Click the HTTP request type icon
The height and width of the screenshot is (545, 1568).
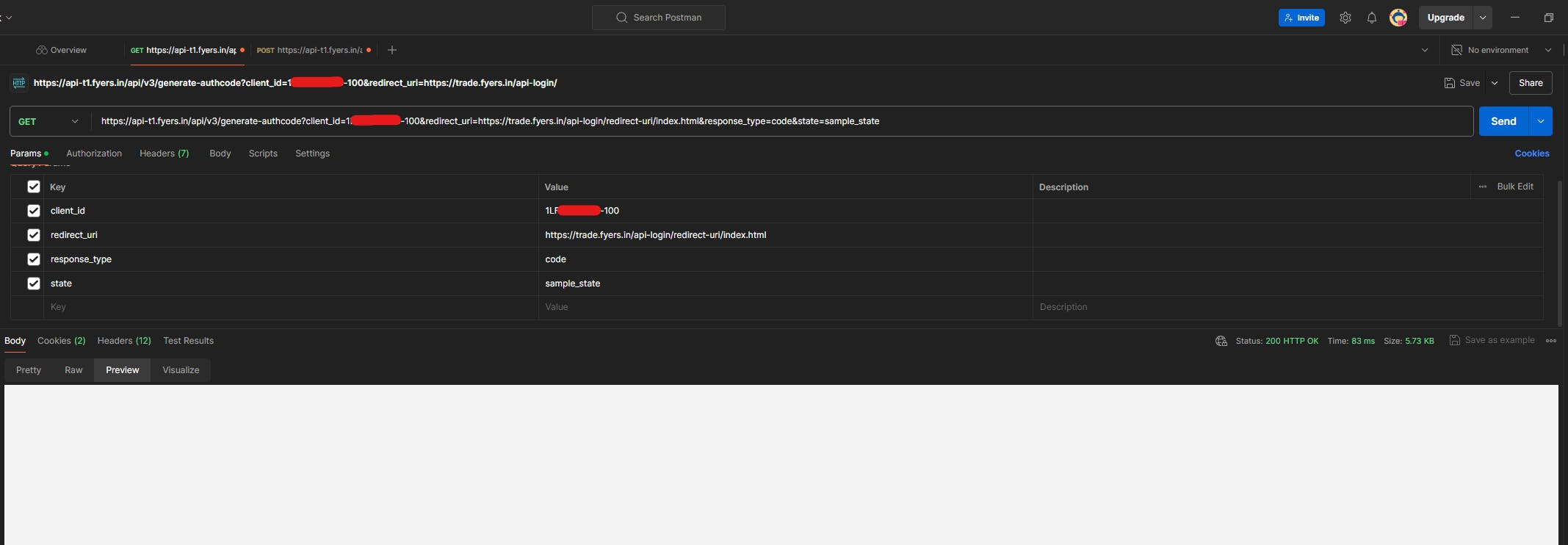click(x=19, y=83)
